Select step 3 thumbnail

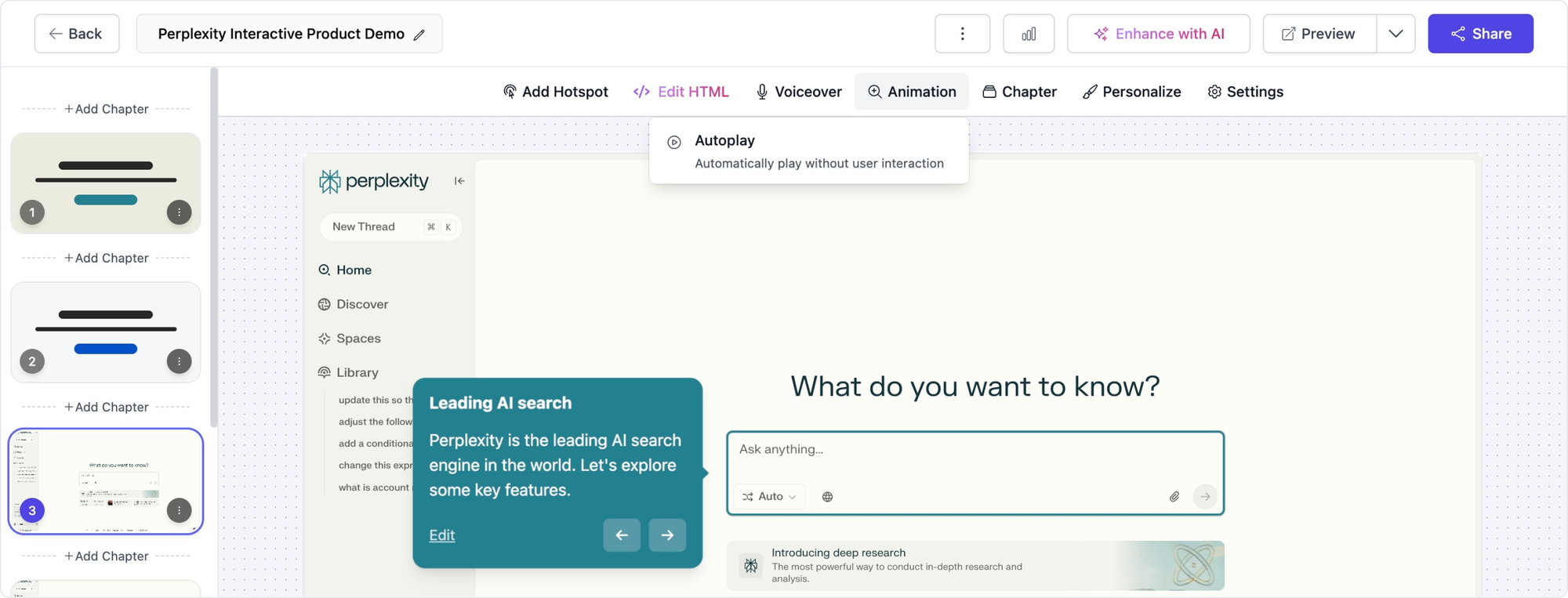click(x=106, y=481)
